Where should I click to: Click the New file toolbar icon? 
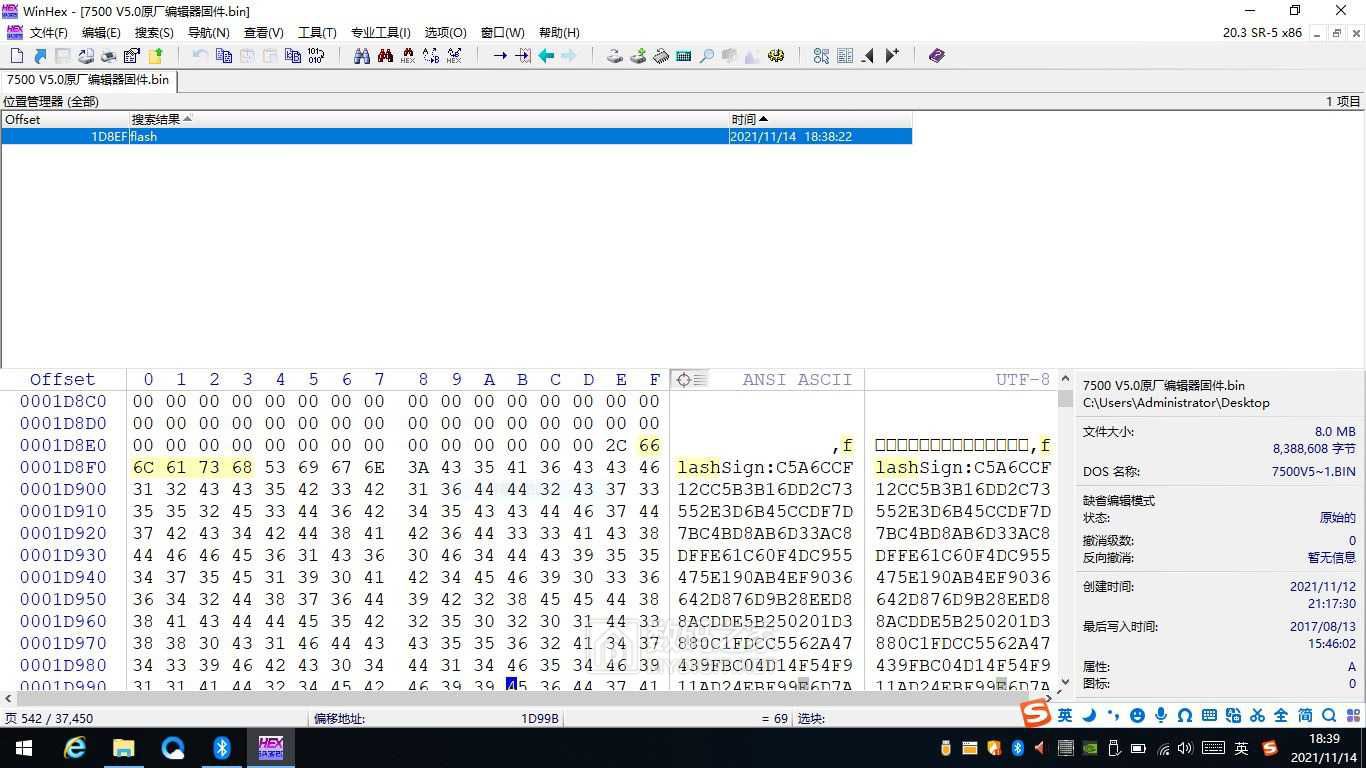(x=16, y=56)
